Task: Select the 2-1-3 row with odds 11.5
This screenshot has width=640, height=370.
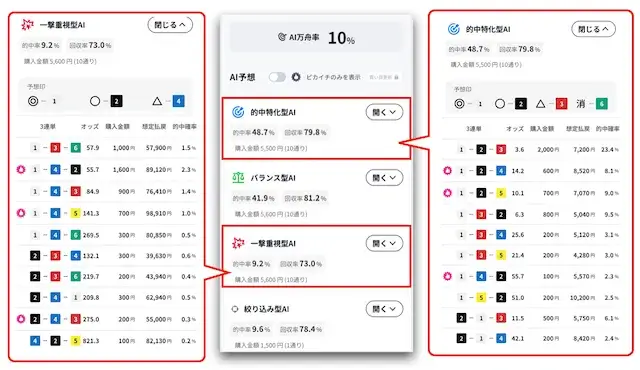Action: pos(531,318)
